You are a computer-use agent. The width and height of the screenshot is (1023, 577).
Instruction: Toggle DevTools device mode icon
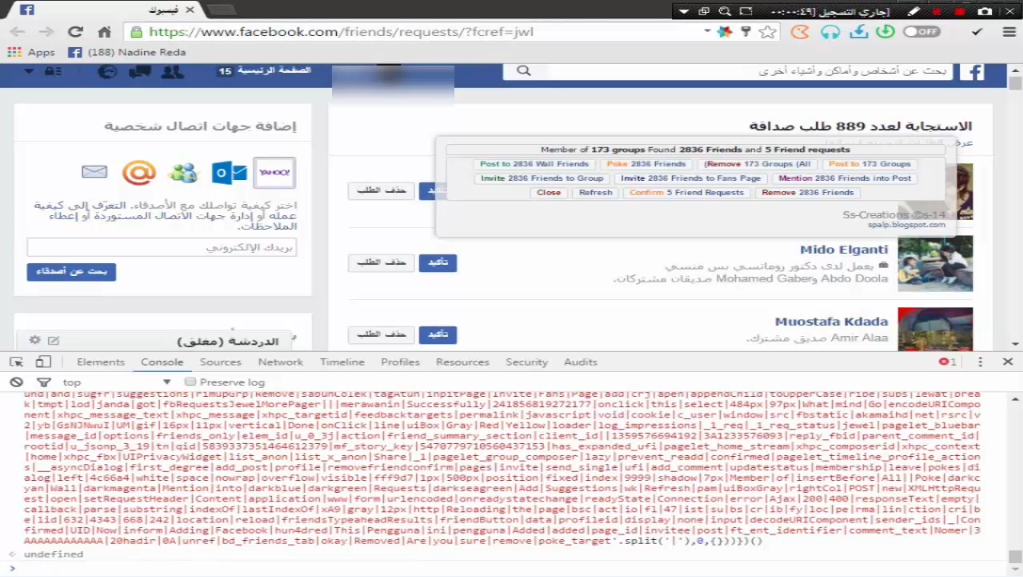coord(43,362)
